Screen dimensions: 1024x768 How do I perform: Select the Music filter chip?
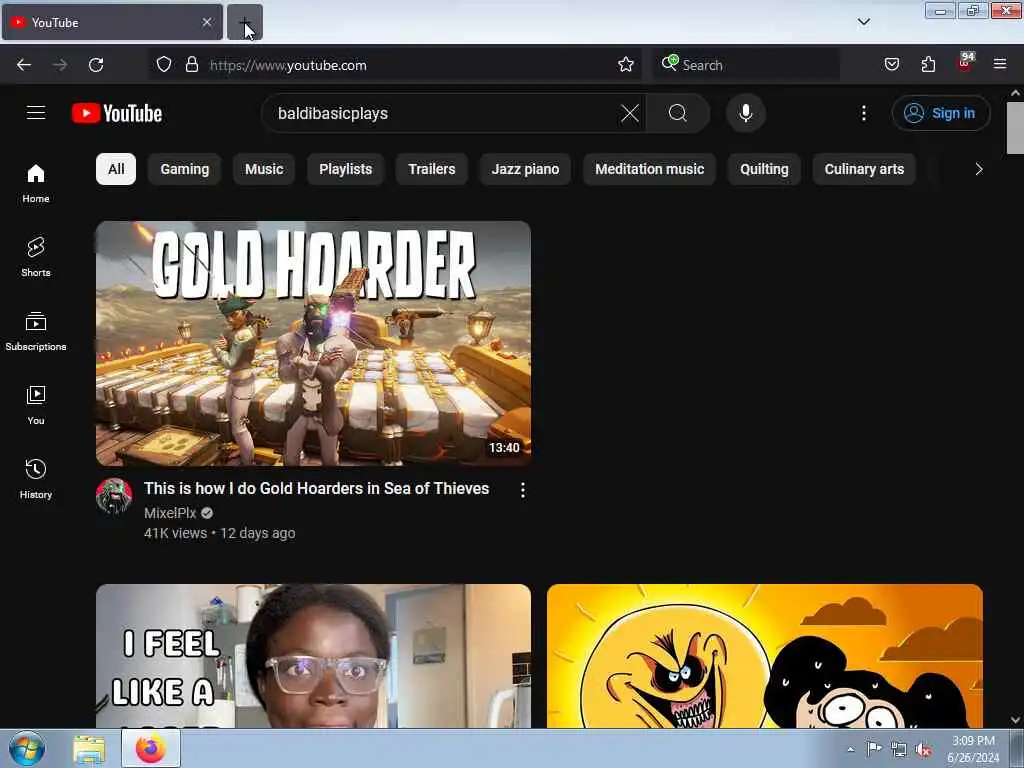[264, 169]
